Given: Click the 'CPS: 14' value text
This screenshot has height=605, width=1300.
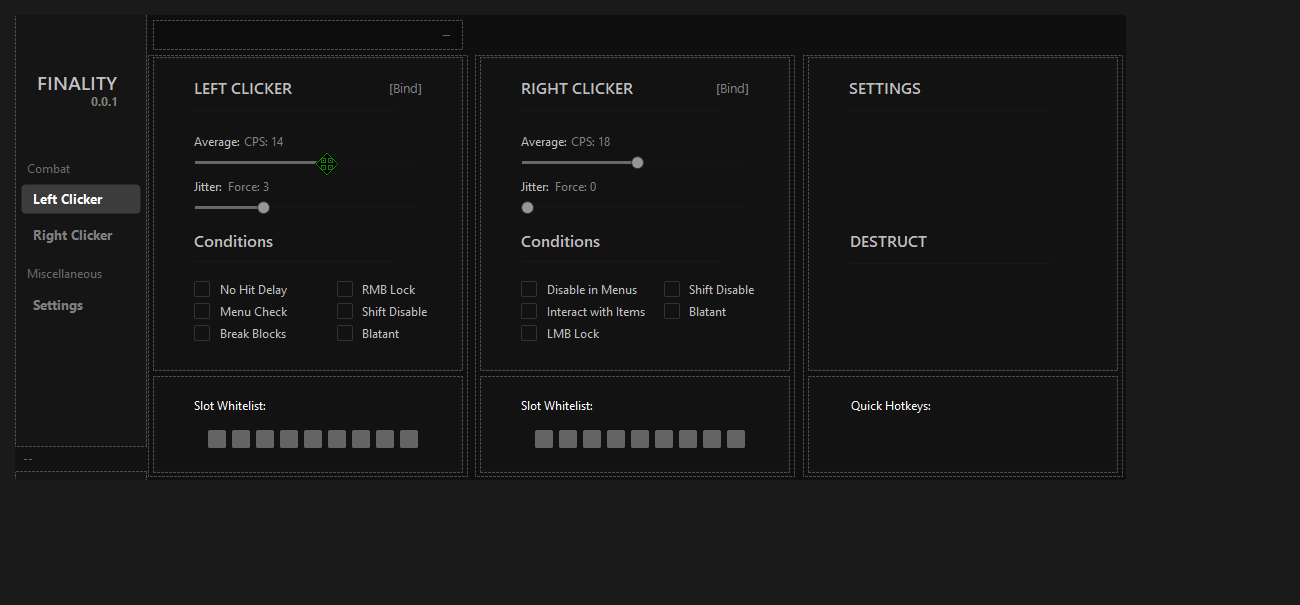Looking at the screenshot, I should point(264,142).
